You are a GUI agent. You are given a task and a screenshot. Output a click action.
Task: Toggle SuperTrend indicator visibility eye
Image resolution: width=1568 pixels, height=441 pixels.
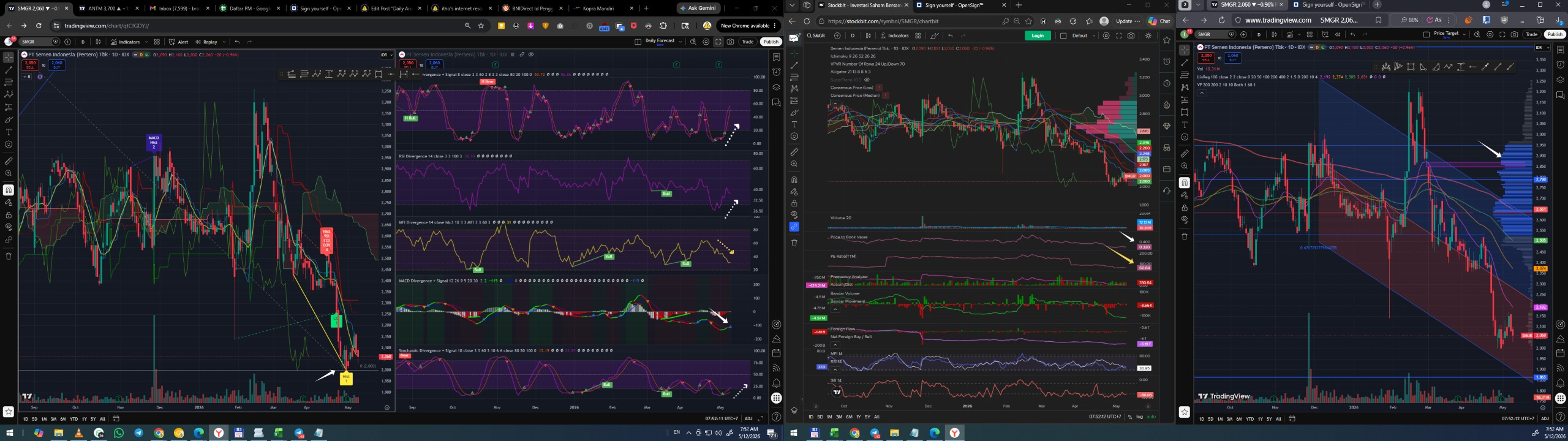click(x=867, y=80)
